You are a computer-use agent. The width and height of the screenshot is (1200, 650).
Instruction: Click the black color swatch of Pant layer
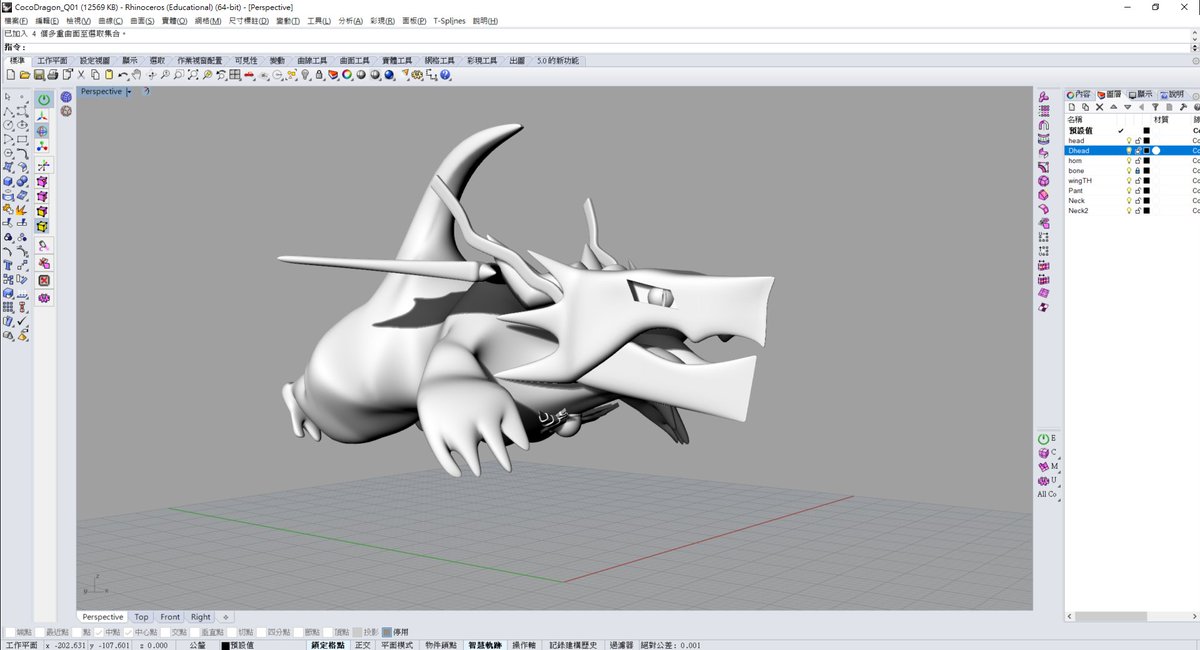(x=1146, y=191)
